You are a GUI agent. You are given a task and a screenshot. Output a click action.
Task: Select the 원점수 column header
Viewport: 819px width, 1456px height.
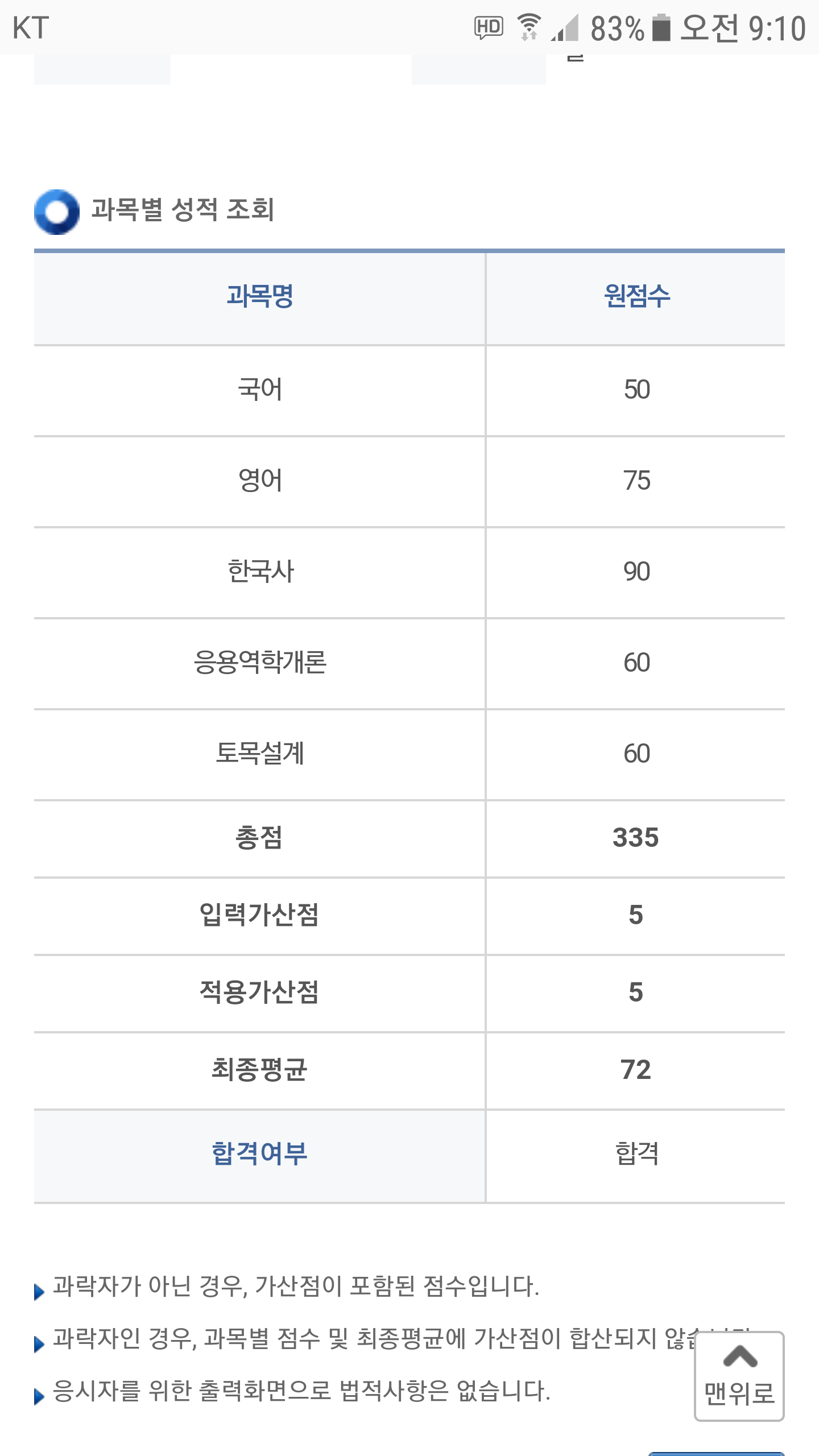[636, 296]
